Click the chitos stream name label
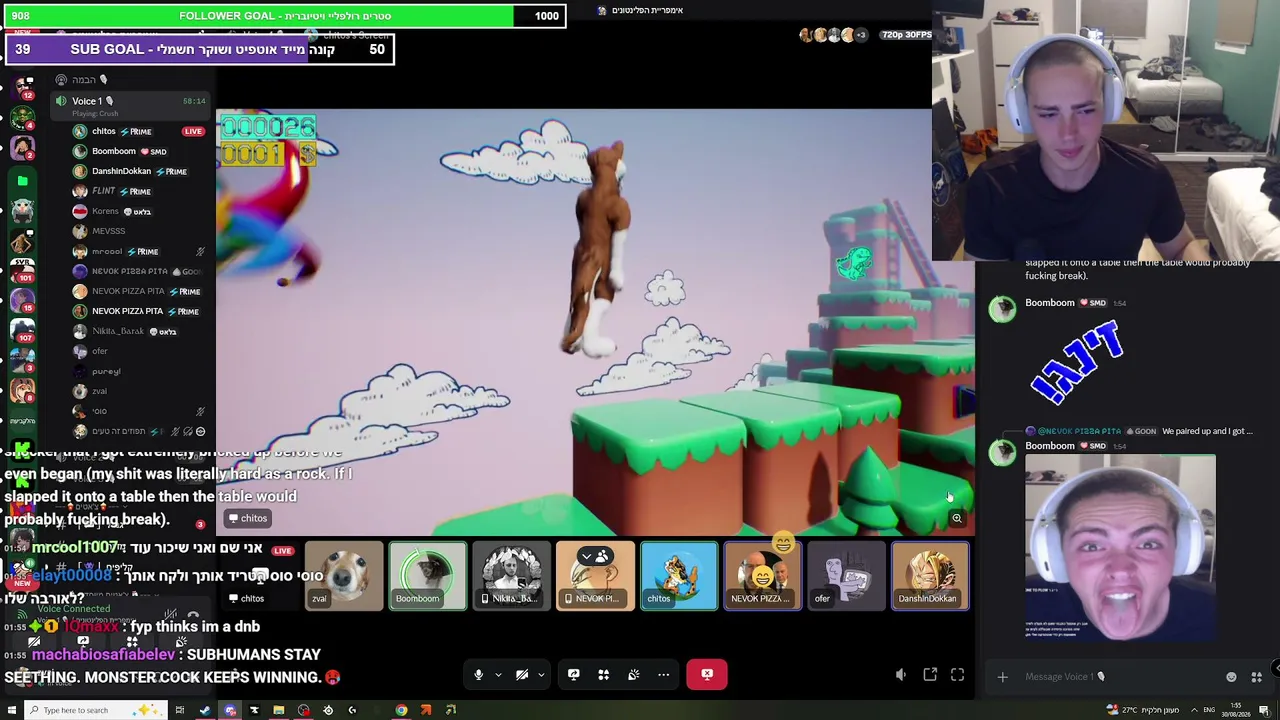Screen dimensions: 1280x720 pyautogui.click(x=248, y=518)
